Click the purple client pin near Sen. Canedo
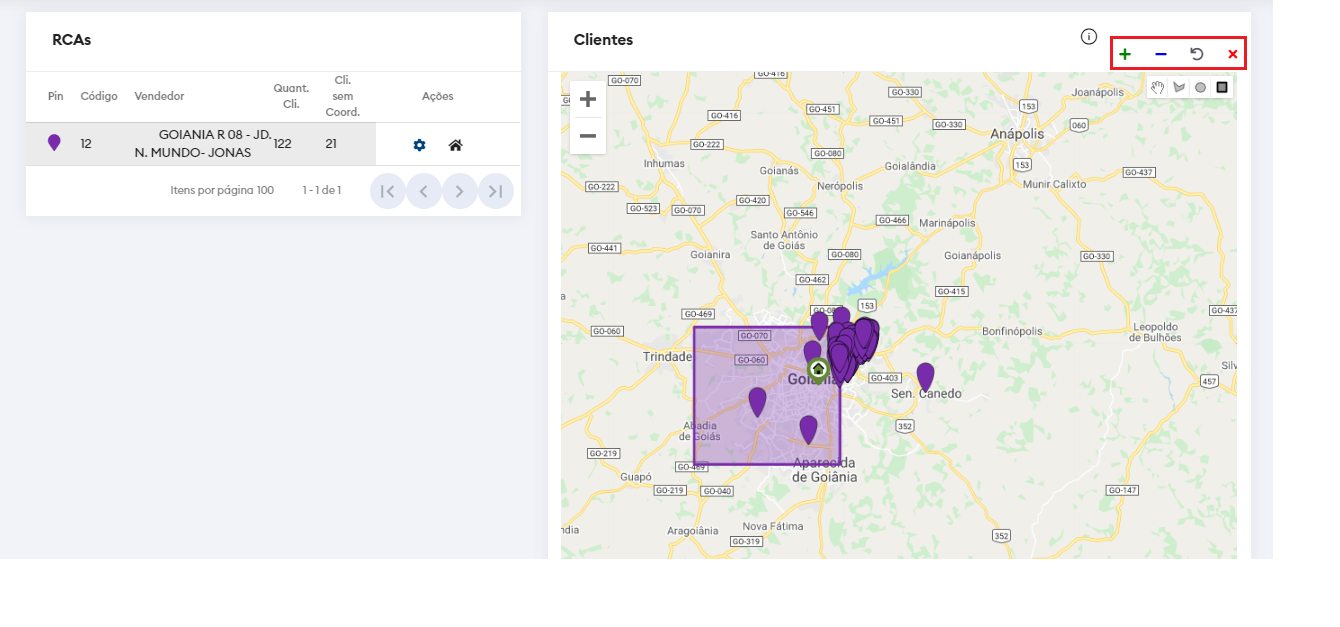Image resolution: width=1340 pixels, height=627 pixels. 925,376
